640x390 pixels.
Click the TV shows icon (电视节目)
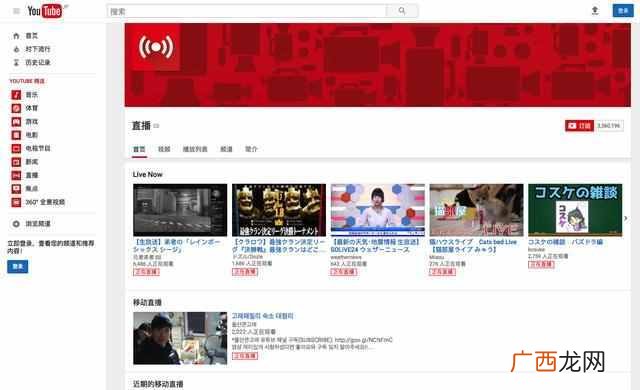(x=16, y=148)
